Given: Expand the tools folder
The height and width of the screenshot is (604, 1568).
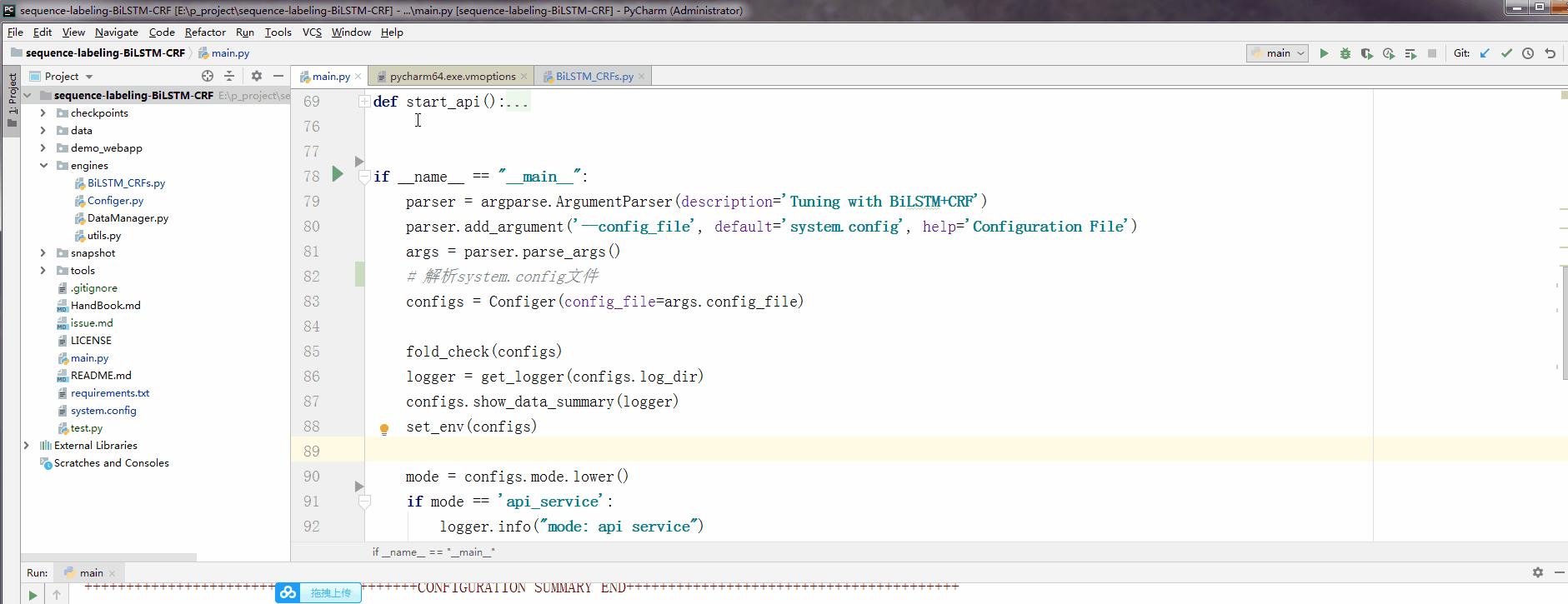Looking at the screenshot, I should point(43,270).
